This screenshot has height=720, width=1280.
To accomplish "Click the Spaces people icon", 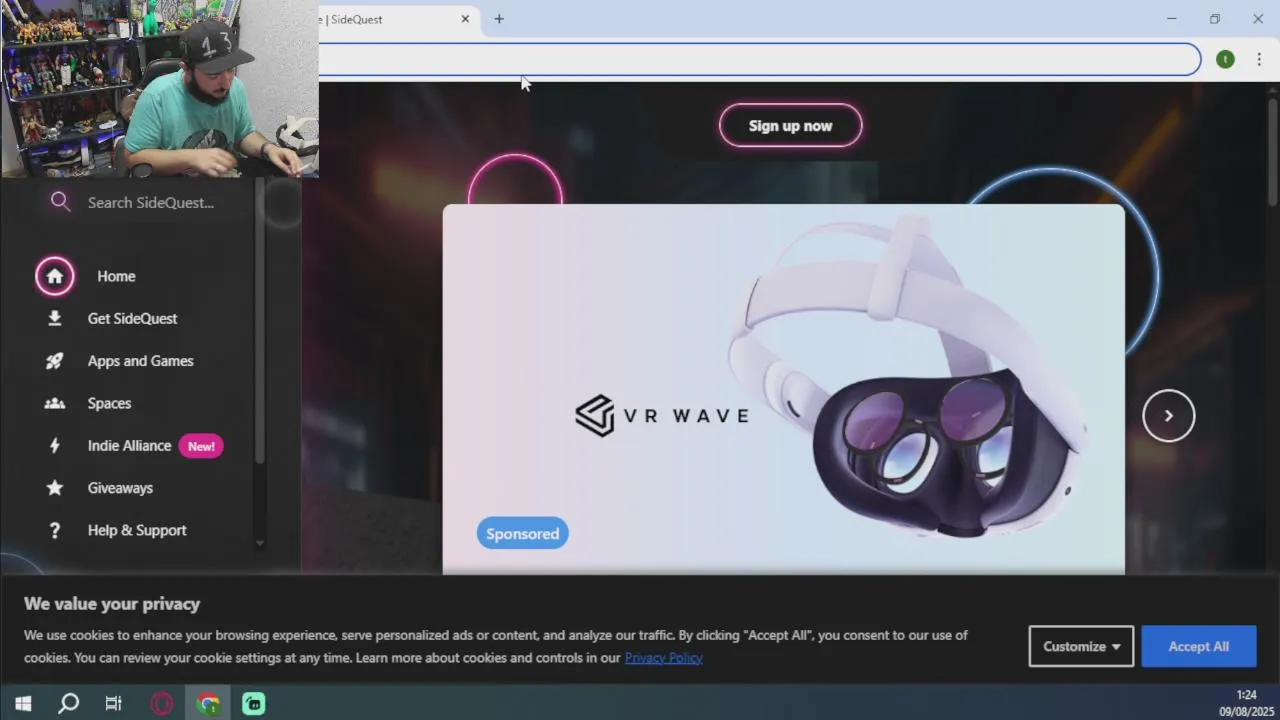I will pyautogui.click(x=55, y=403).
